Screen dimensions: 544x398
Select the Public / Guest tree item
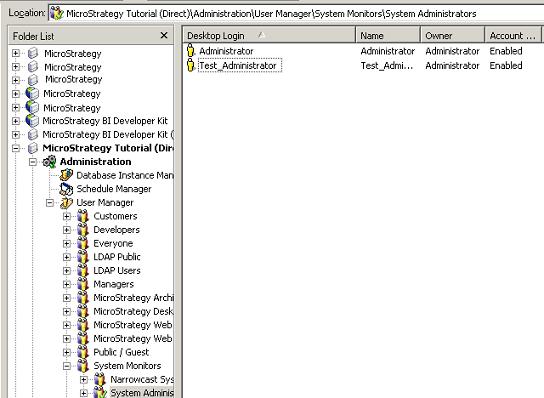[121, 352]
